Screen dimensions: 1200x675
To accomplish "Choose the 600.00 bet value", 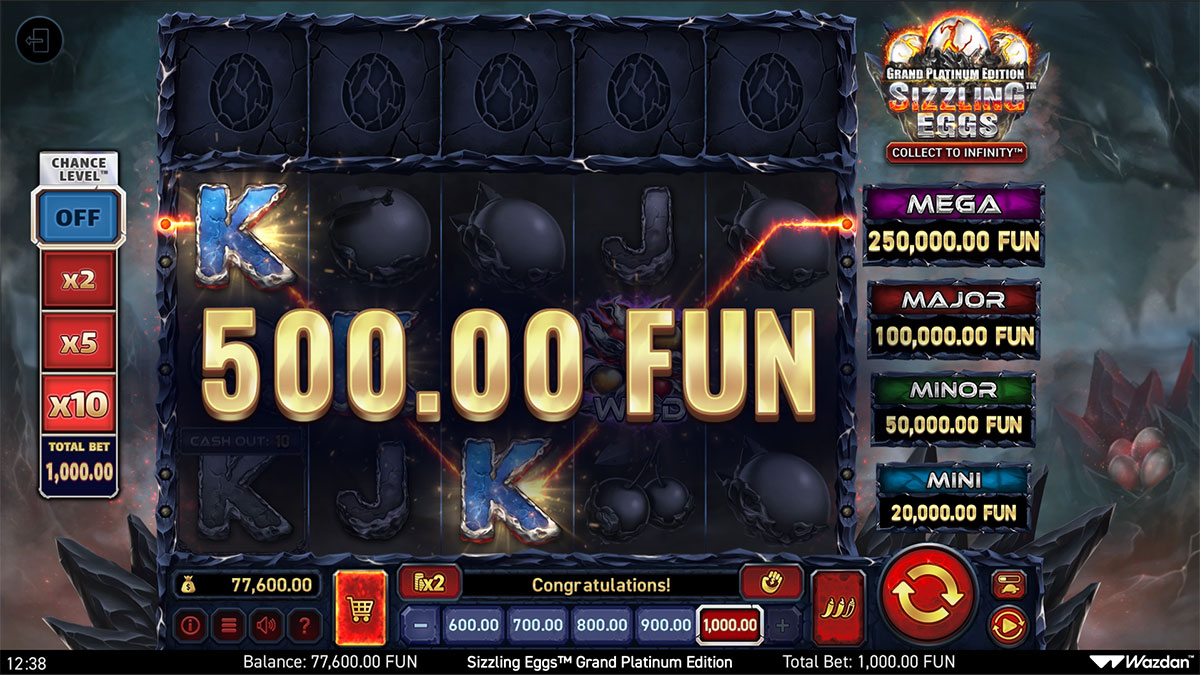I will point(473,626).
